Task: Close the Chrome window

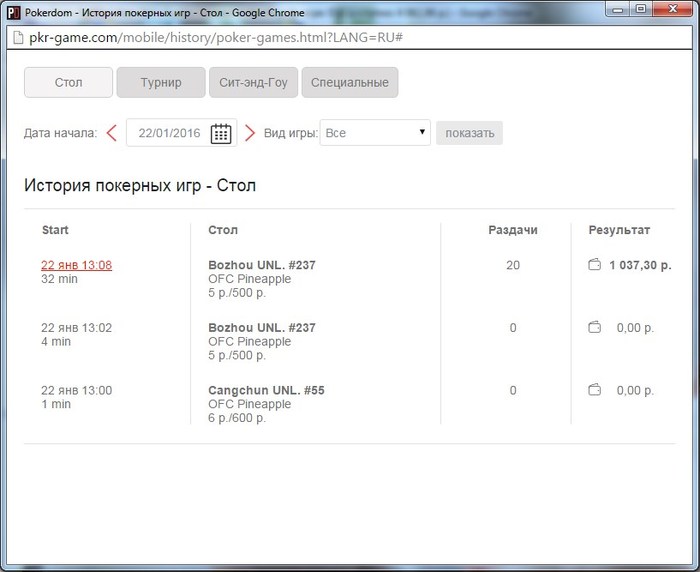Action: 673,8
